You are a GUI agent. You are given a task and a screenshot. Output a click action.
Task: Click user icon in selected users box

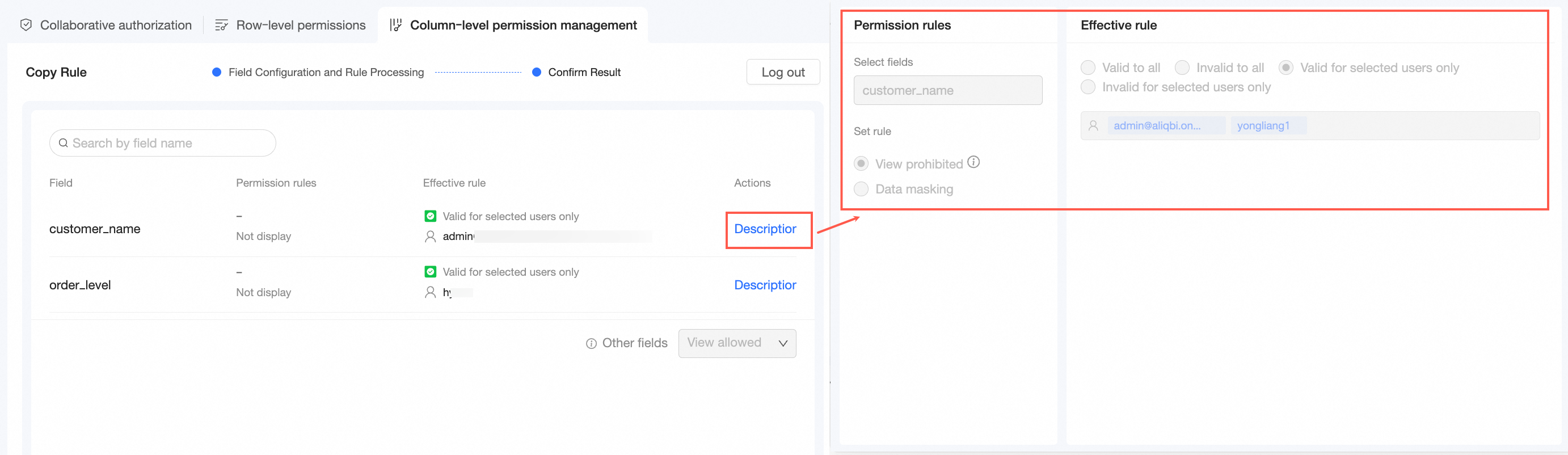coord(1093,126)
